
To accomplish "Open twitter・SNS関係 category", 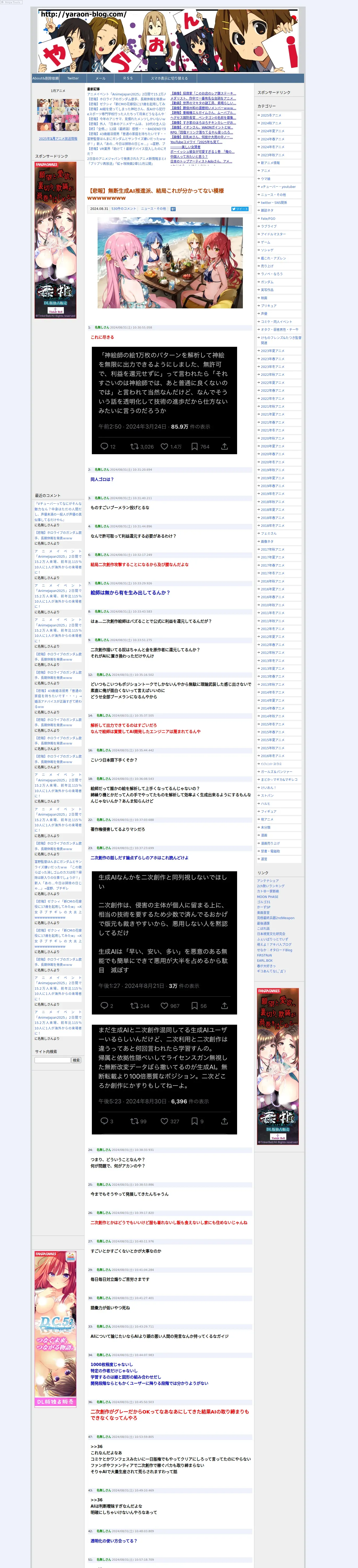I will click(x=274, y=203).
